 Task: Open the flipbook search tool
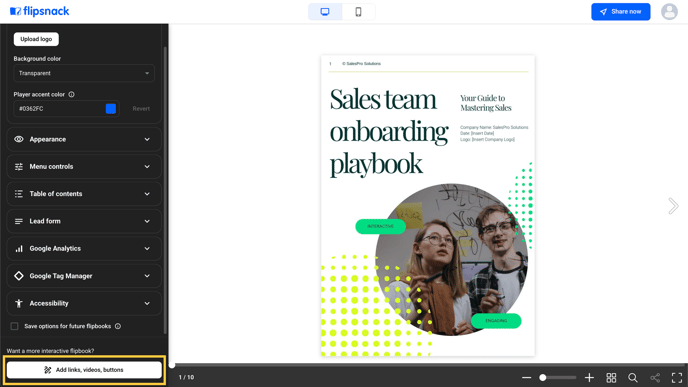pos(633,377)
